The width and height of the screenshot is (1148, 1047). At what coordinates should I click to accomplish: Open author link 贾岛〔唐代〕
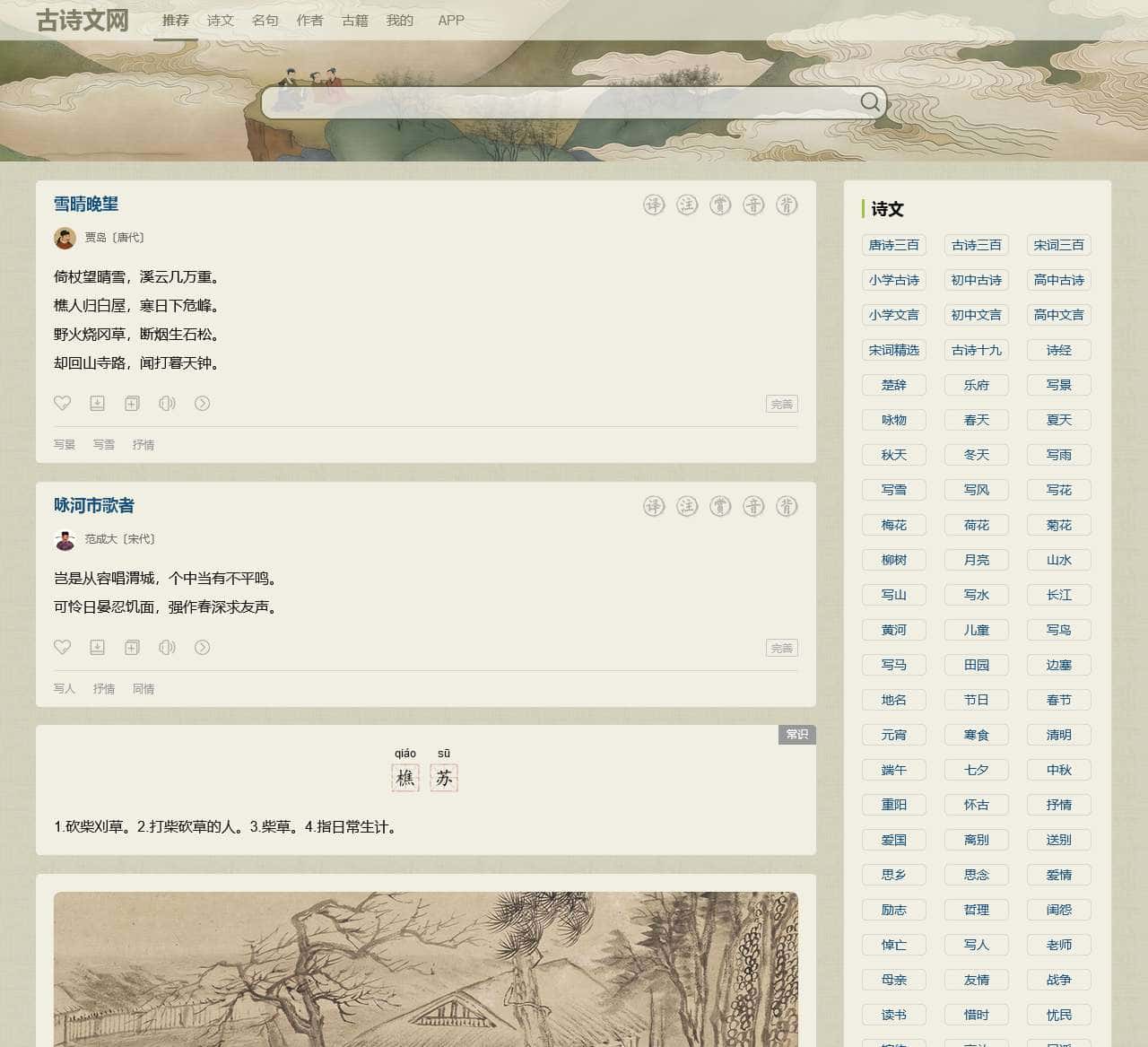tap(115, 238)
